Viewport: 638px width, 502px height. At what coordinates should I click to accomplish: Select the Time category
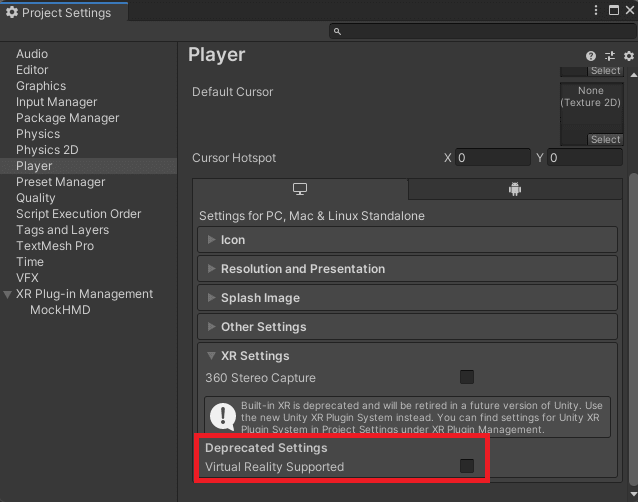point(30,262)
